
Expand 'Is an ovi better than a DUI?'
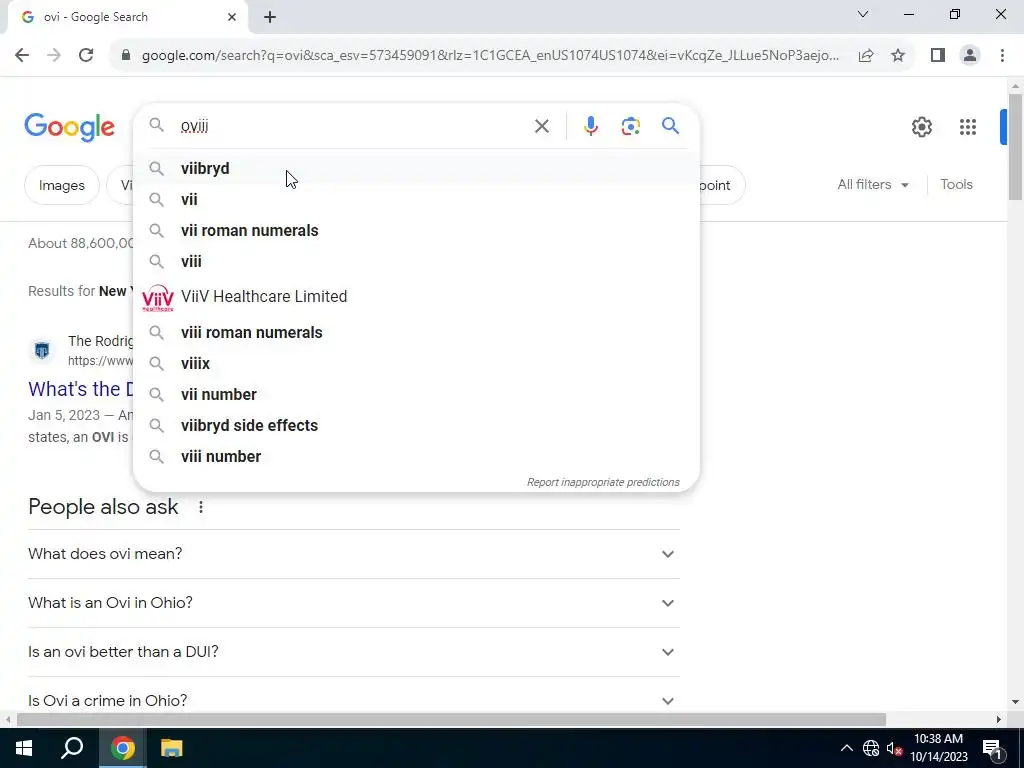pos(353,652)
